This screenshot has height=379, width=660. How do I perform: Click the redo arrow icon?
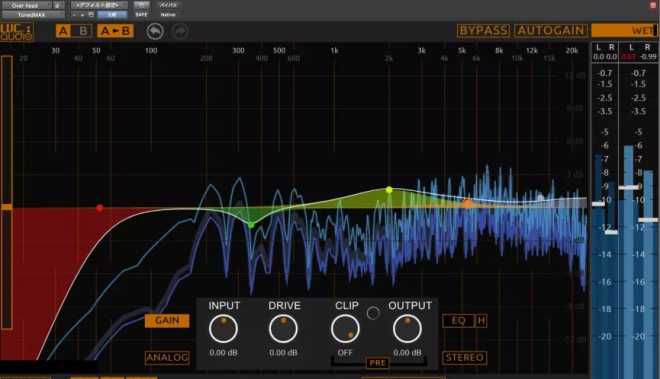[x=180, y=31]
